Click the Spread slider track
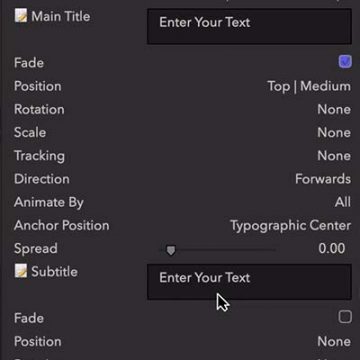 tap(219, 249)
